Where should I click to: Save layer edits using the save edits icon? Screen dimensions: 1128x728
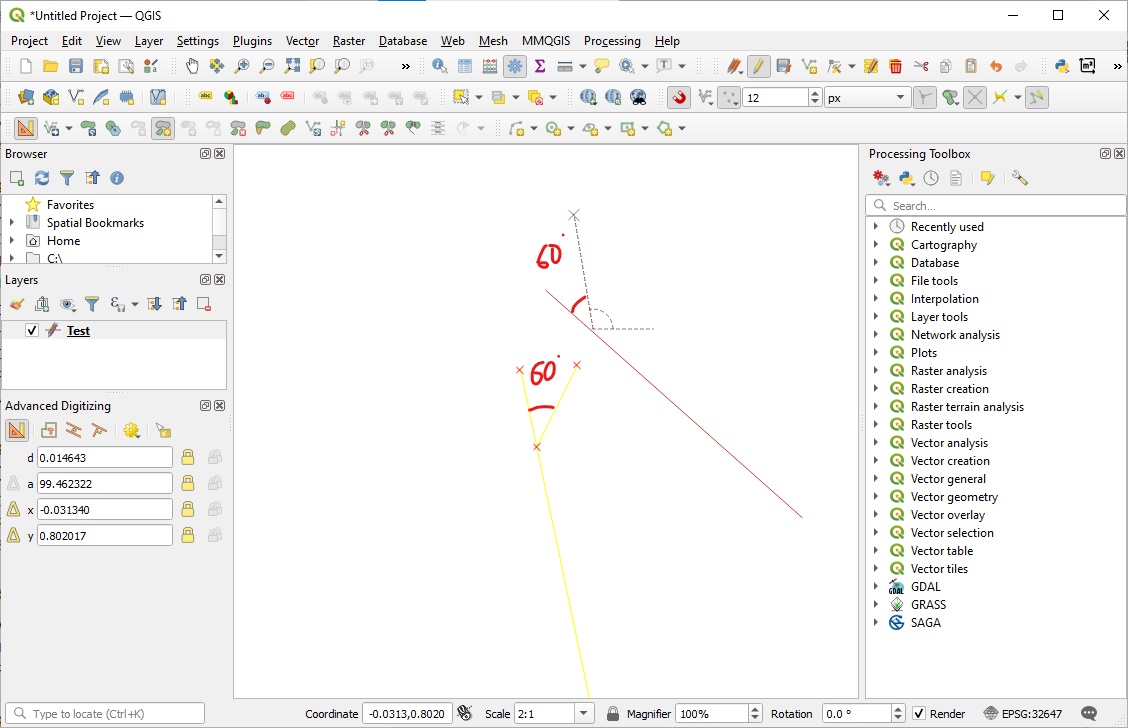(x=784, y=66)
